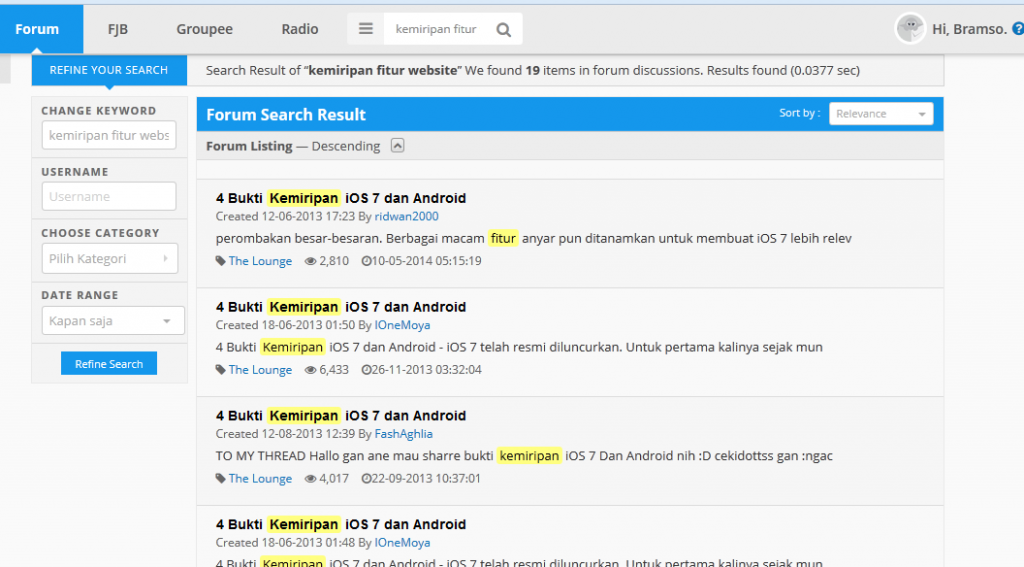Screen dimensions: 1024x567
Task: Open ridwan2000's profile link
Action: [406, 216]
